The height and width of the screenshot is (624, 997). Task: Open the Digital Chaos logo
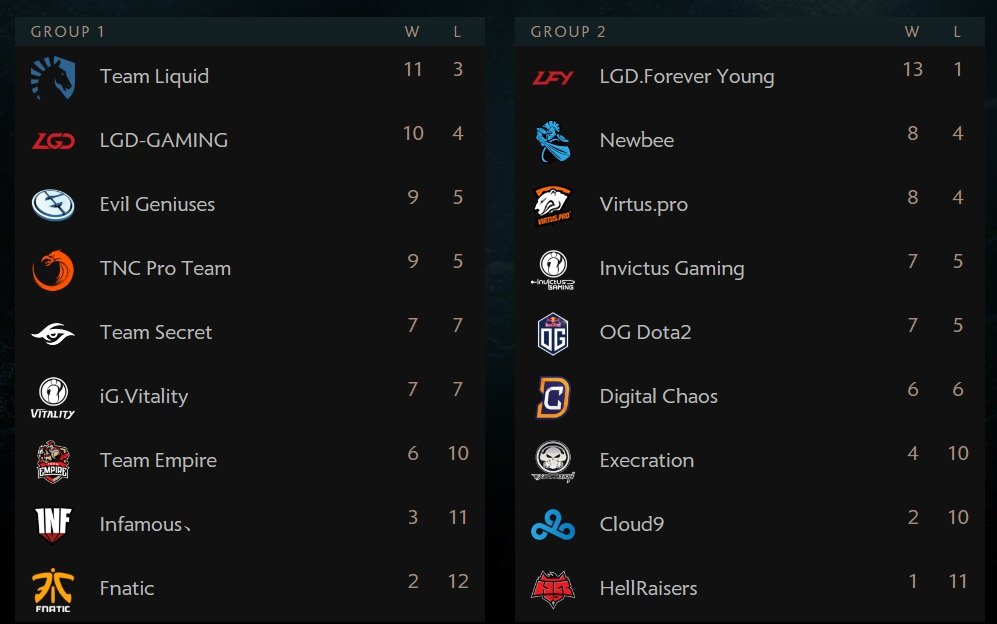tap(553, 397)
